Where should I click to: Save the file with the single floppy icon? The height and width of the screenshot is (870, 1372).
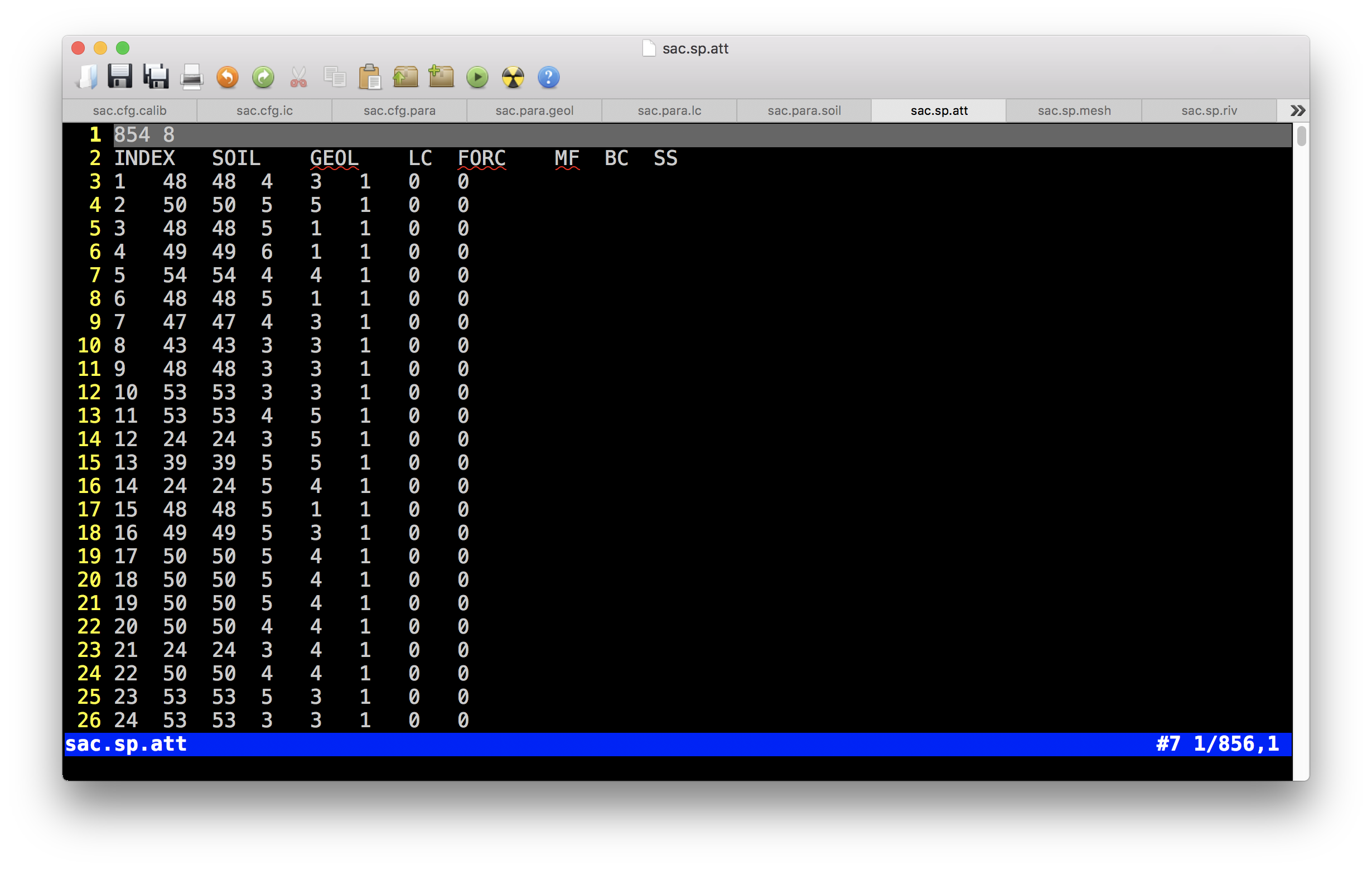(120, 77)
